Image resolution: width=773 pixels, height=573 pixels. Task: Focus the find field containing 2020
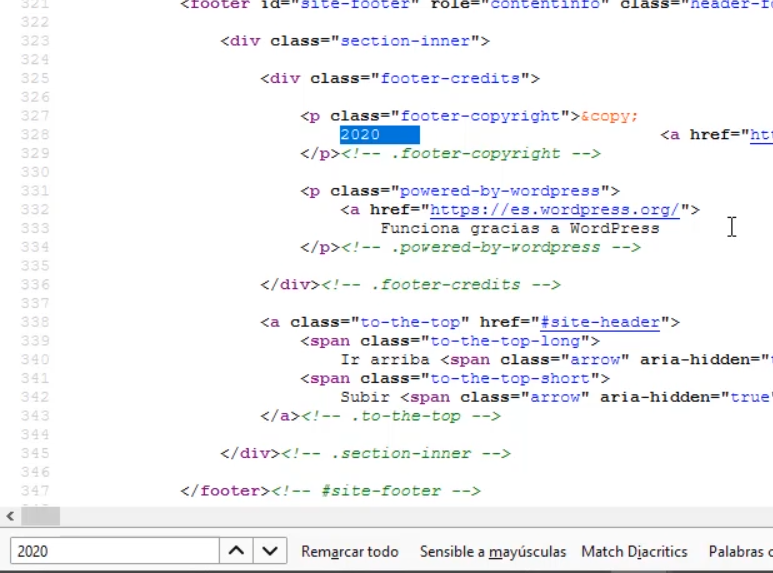pyautogui.click(x=115, y=551)
